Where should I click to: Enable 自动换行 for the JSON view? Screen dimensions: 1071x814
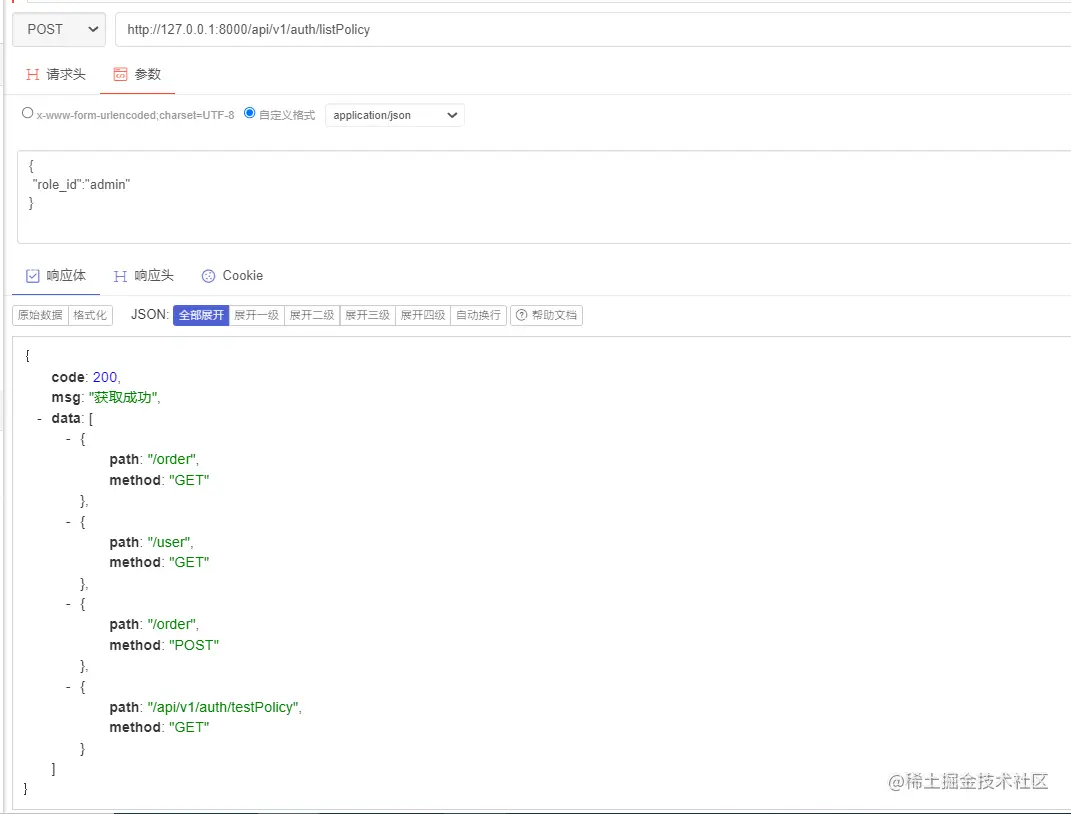click(478, 315)
